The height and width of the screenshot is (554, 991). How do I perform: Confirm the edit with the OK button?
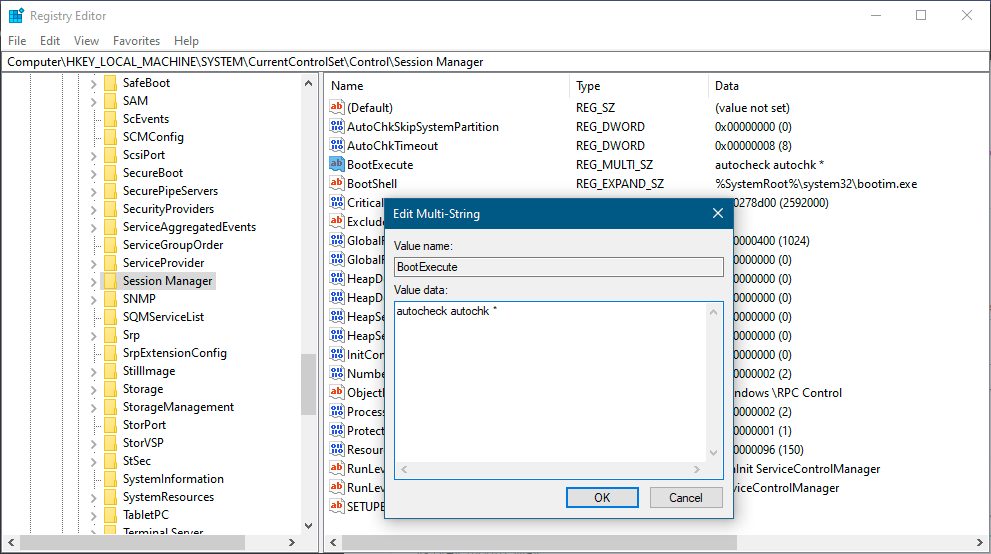(602, 497)
